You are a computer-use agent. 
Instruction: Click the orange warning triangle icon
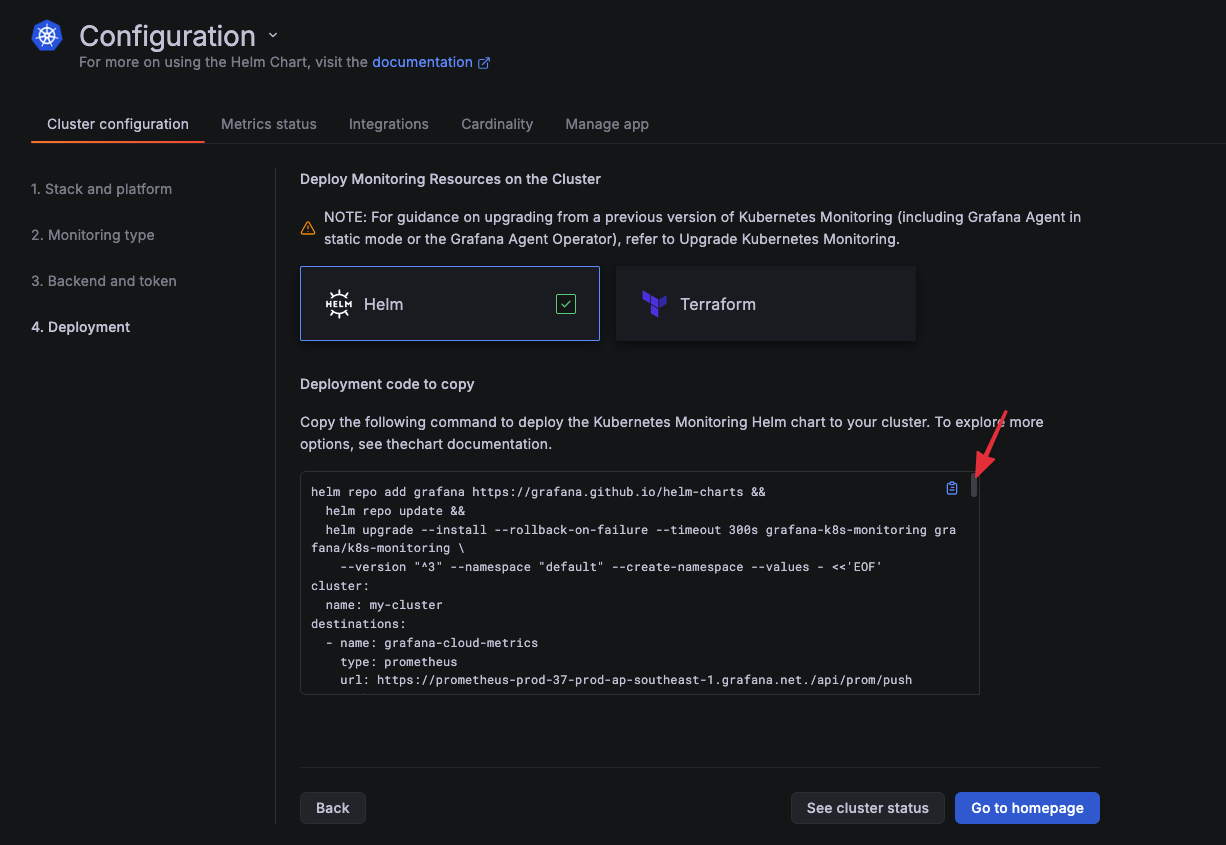point(308,228)
